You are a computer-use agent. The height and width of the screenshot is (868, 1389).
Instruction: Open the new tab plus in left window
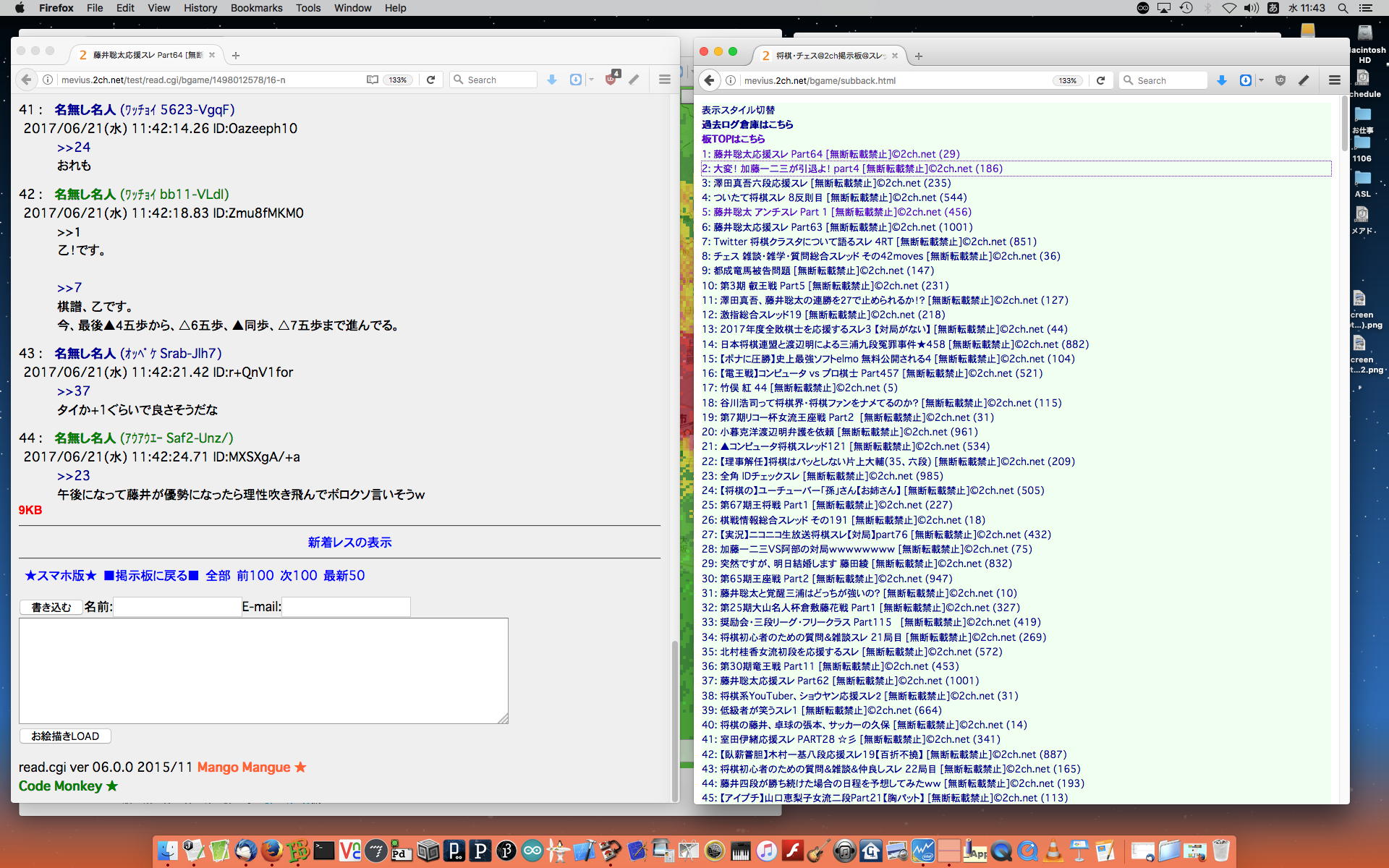point(236,55)
